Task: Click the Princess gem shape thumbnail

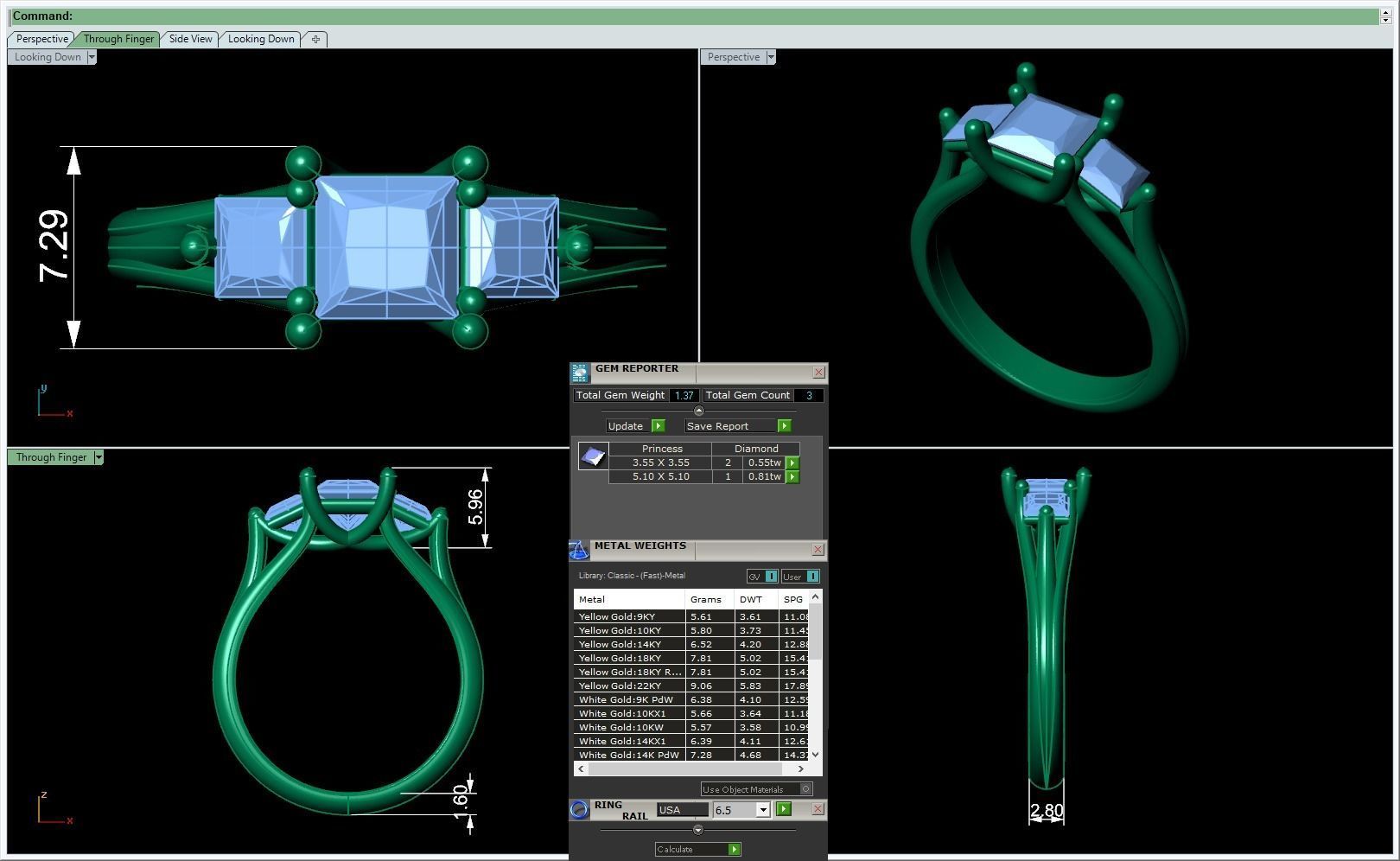Action: click(593, 456)
